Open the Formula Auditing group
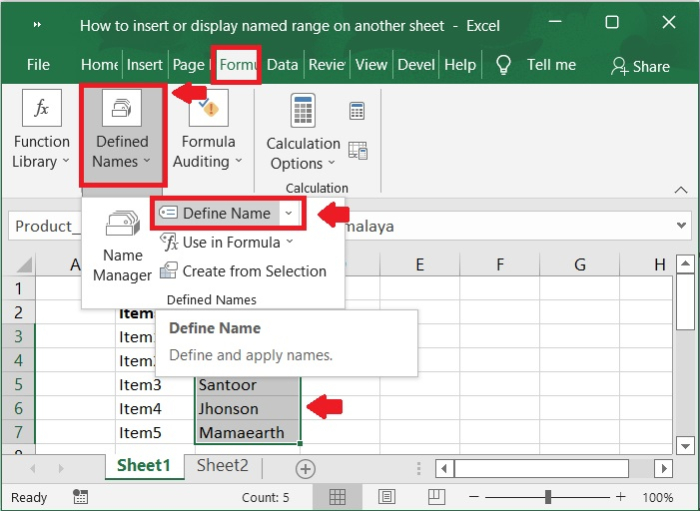 point(208,130)
